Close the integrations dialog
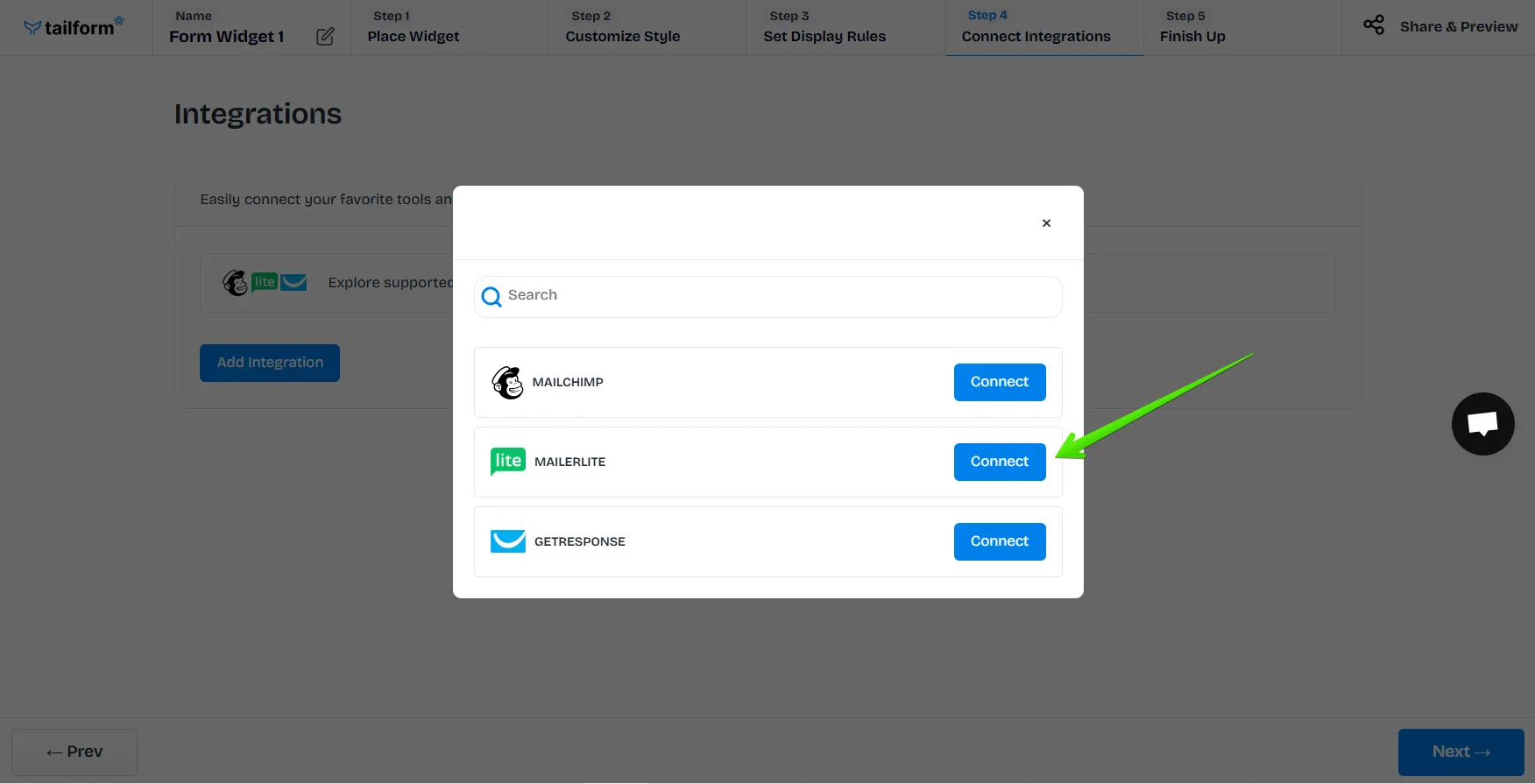1535x784 pixels. coord(1046,223)
